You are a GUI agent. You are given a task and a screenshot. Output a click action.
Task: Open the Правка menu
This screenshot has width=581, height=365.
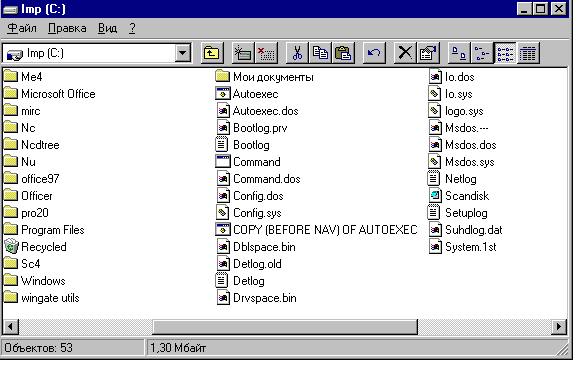pyautogui.click(x=67, y=28)
